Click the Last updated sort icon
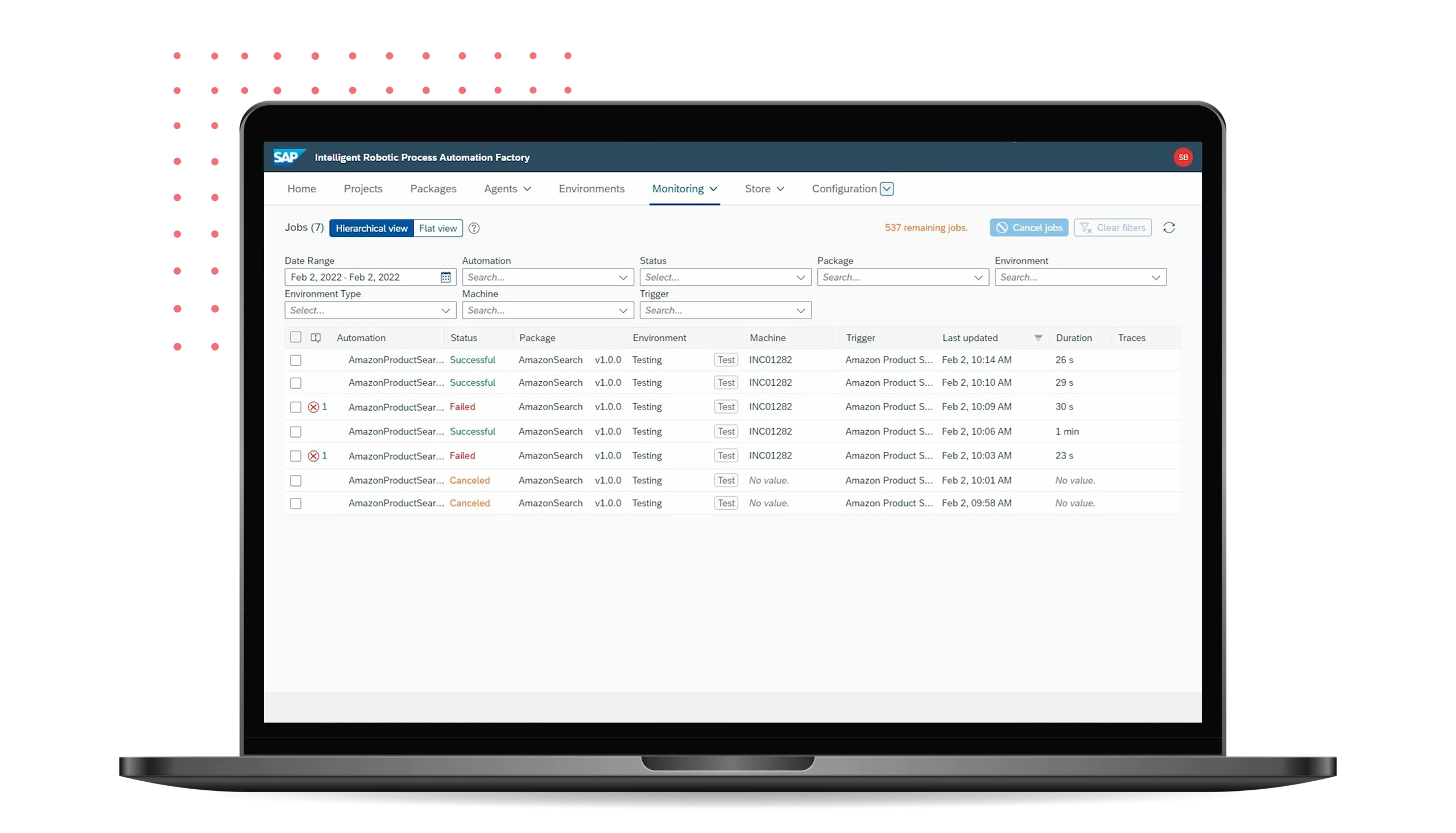Viewport: 1456px width, 833px height. click(1038, 337)
